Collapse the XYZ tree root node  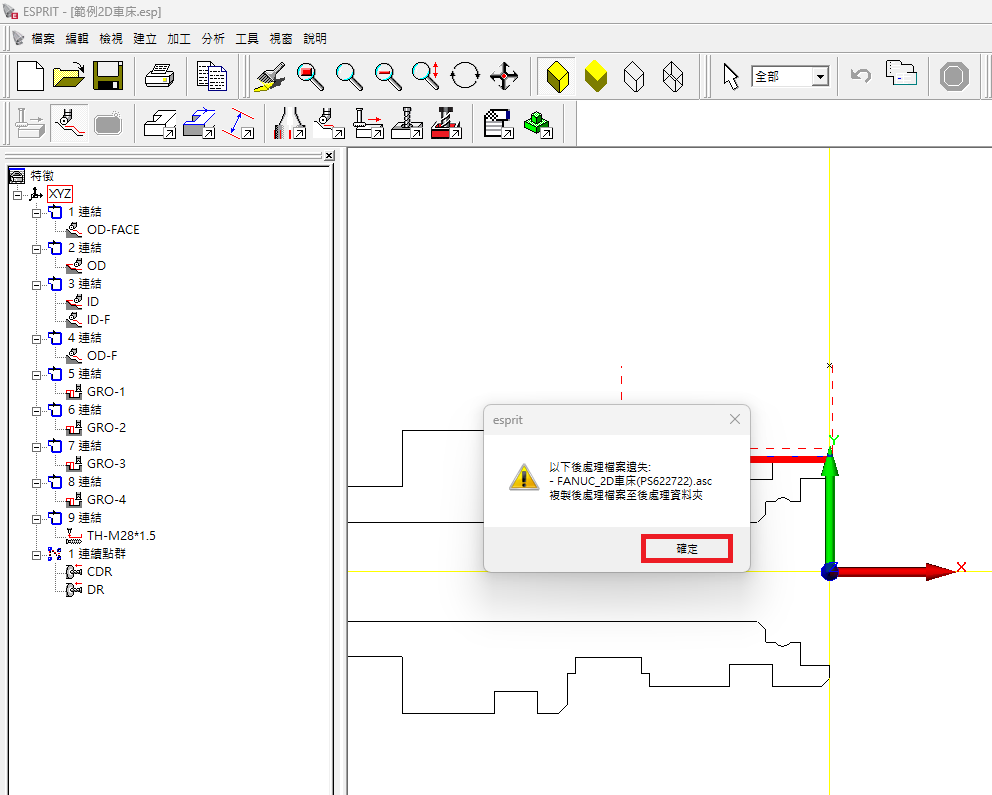point(17,194)
